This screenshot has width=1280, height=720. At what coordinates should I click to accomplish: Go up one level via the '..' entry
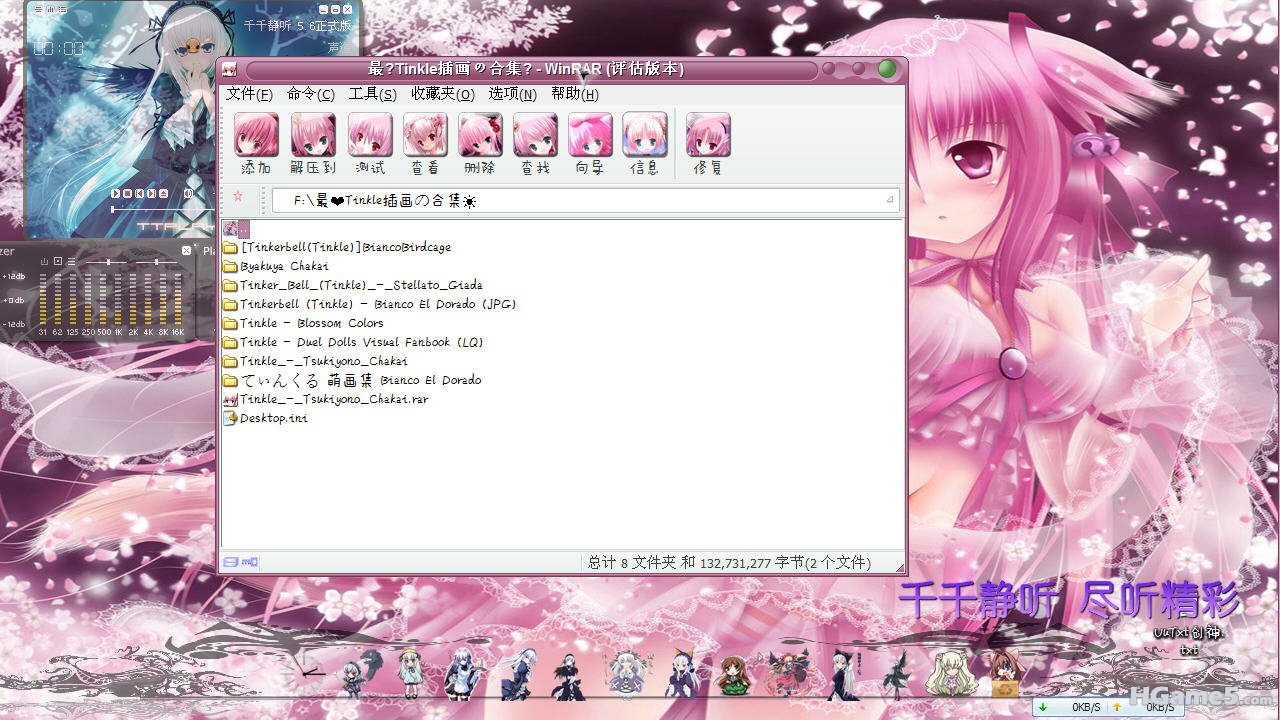(x=236, y=229)
